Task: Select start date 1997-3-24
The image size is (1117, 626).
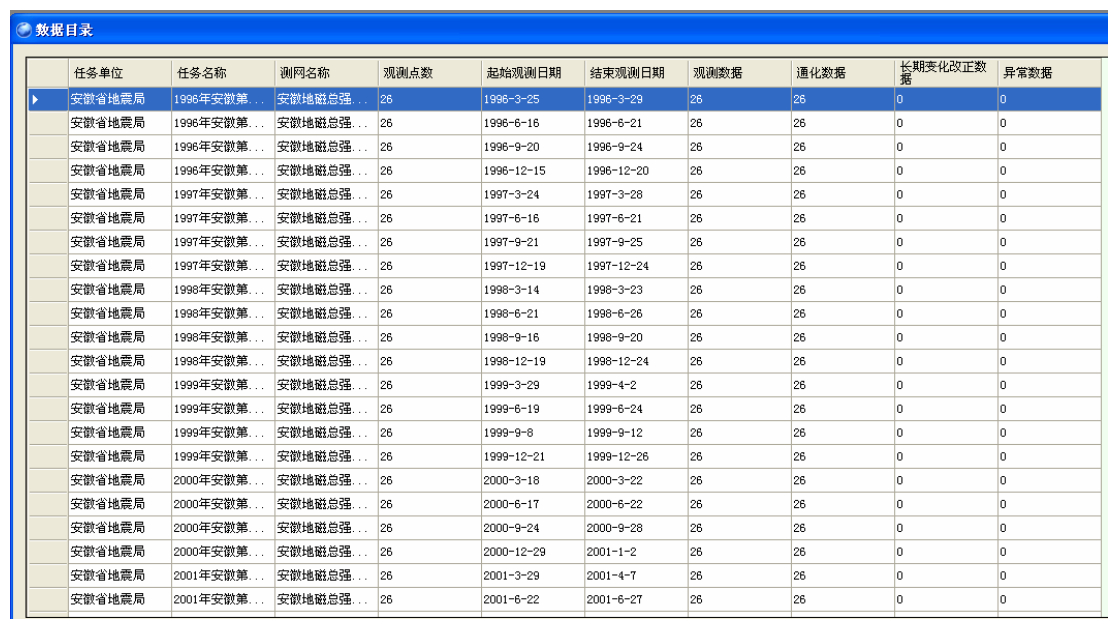Action: 533,194
